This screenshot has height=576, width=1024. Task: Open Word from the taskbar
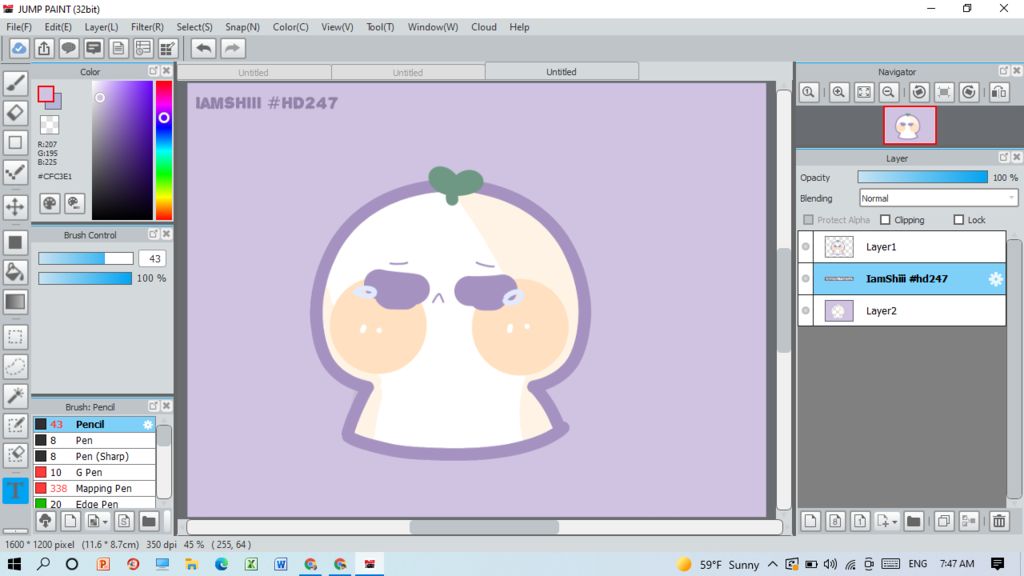281,564
